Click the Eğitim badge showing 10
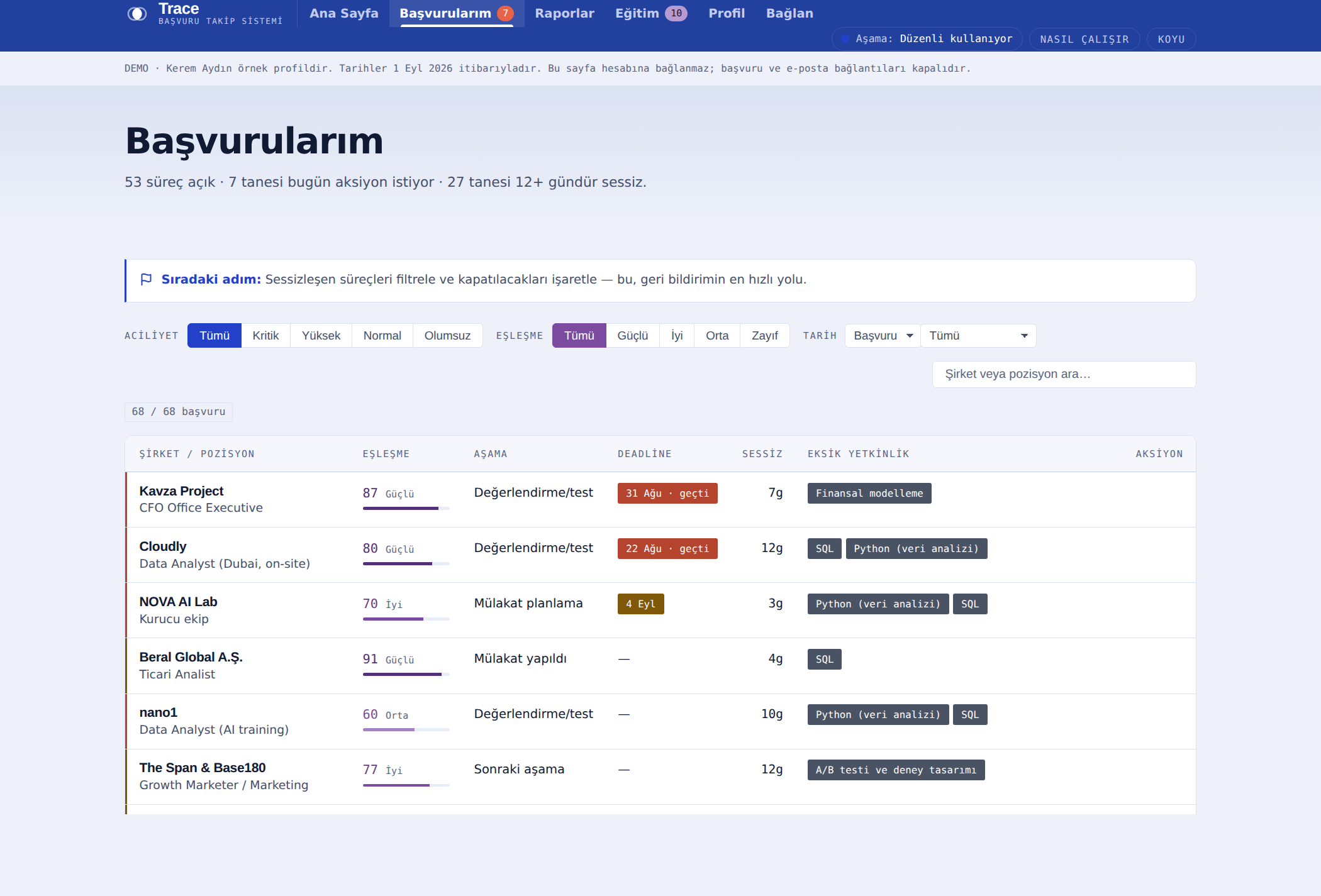 [676, 13]
